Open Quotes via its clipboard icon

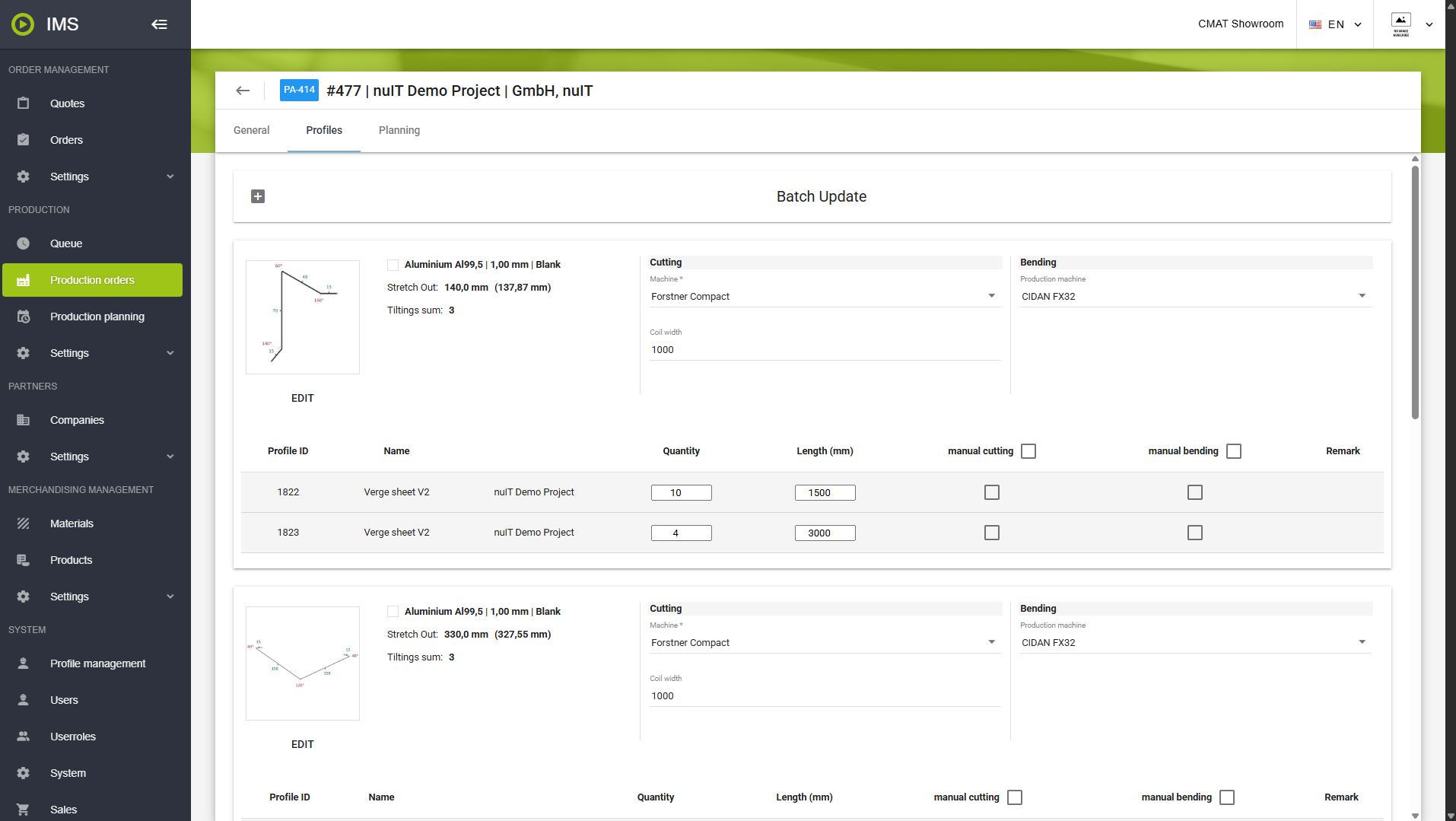tap(24, 103)
